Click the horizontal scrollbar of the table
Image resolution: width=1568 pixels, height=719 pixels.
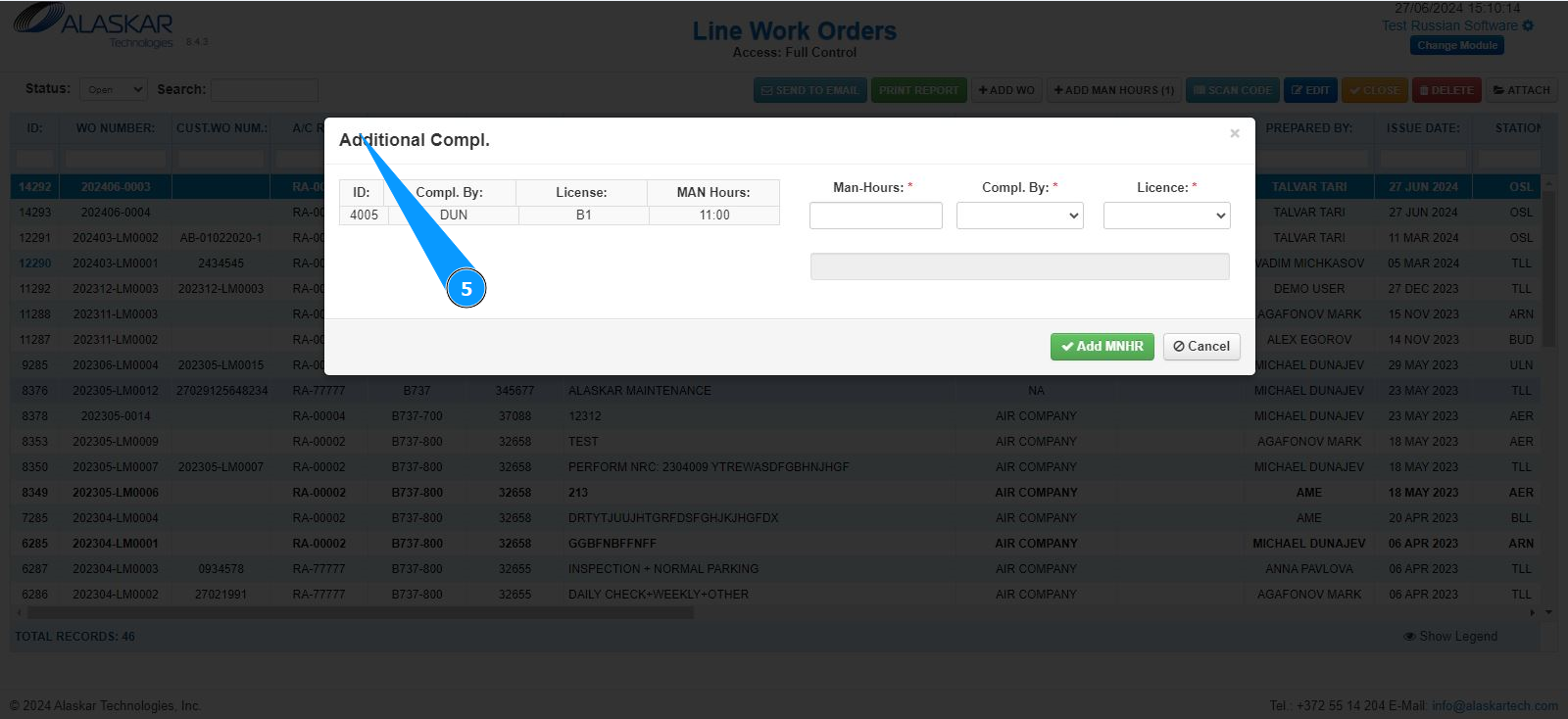[x=361, y=613]
